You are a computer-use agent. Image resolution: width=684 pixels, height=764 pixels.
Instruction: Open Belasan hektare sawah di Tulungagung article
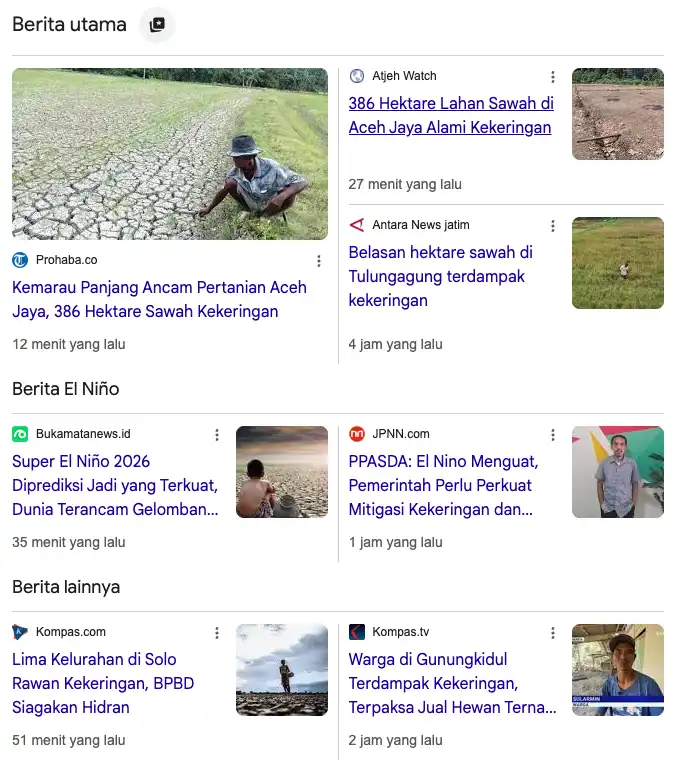(x=440, y=276)
